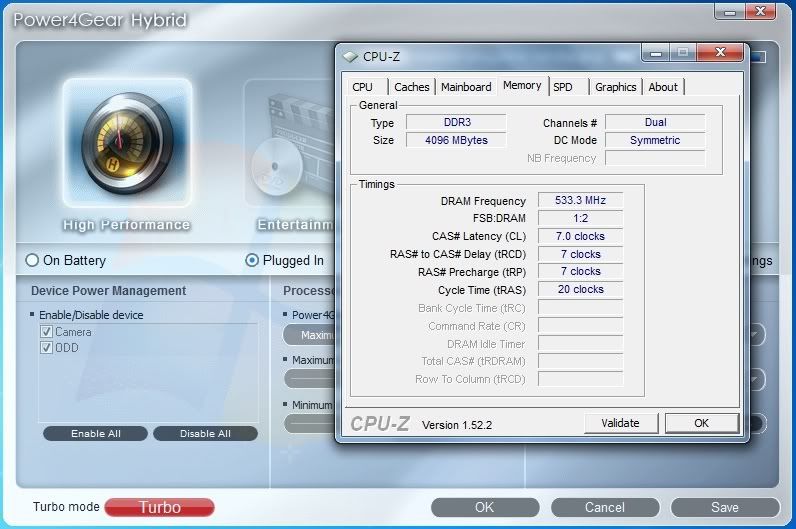Switch to the SPD tab in CPU-Z
Image resolution: width=796 pixels, height=529 pixels.
(563, 87)
